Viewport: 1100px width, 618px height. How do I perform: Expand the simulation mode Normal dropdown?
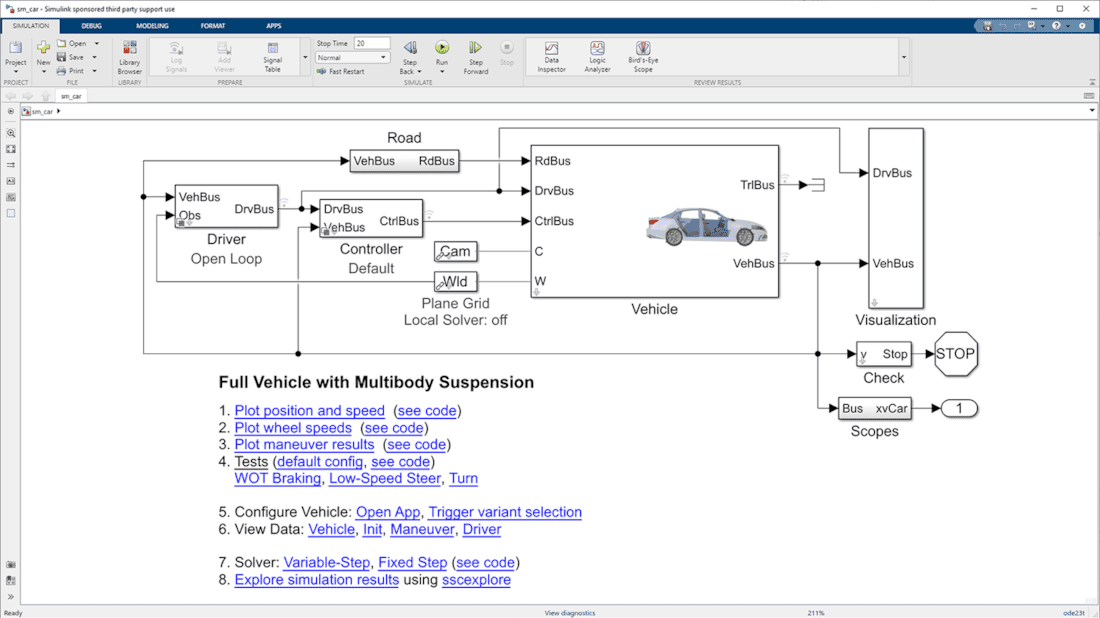(x=383, y=58)
